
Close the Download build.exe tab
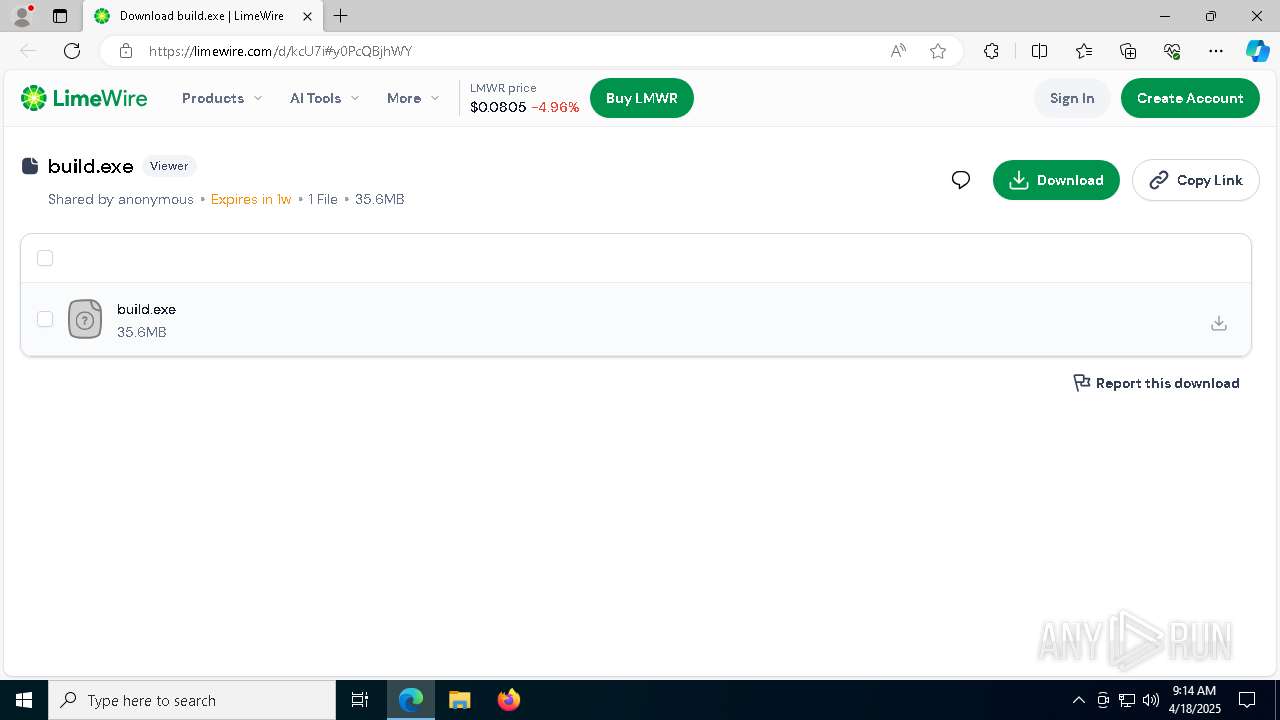coord(308,16)
